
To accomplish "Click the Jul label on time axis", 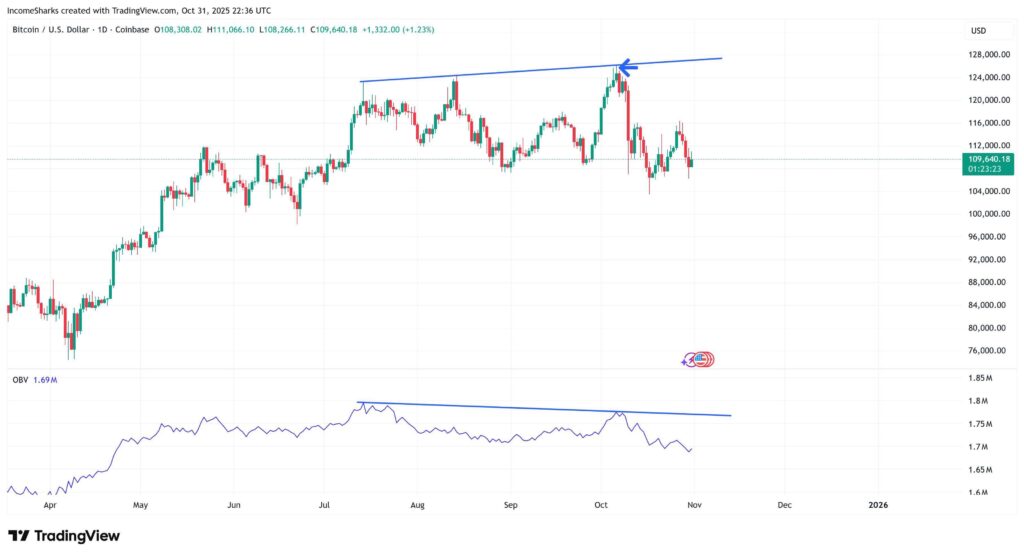I will [325, 505].
